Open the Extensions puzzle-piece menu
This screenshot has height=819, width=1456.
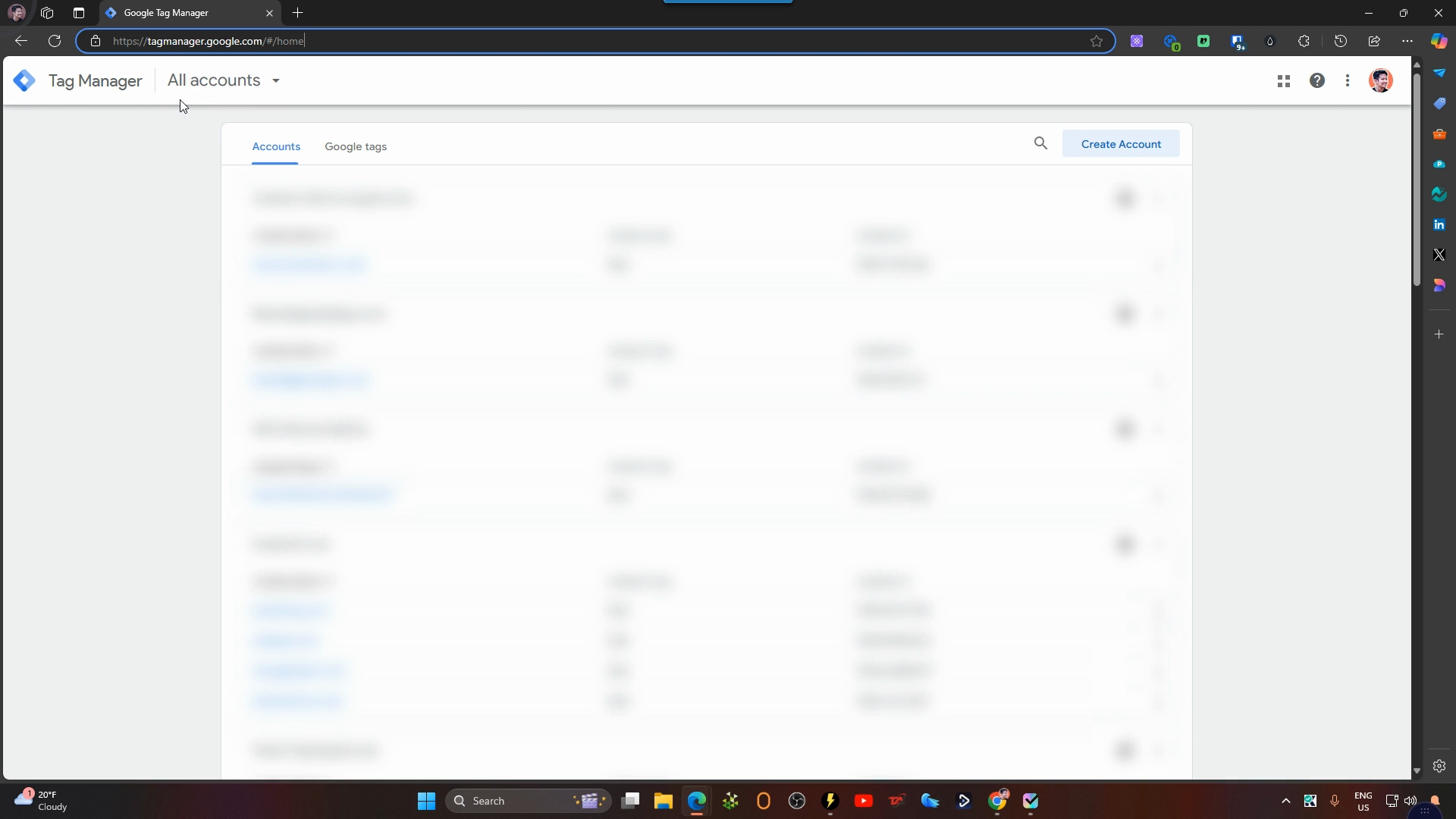pyautogui.click(x=1304, y=41)
